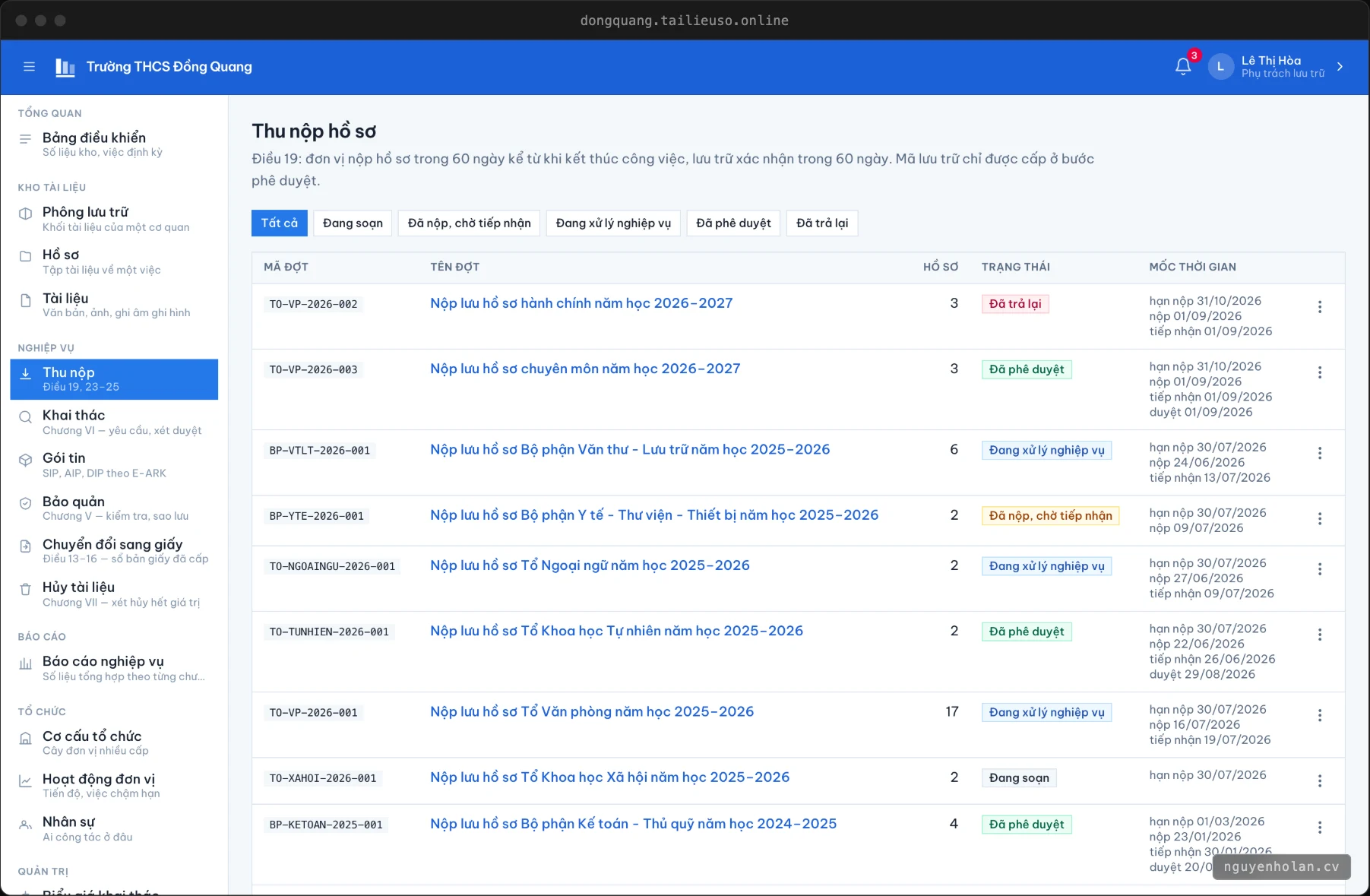Image resolution: width=1370 pixels, height=896 pixels.
Task: Select the Đã phê duyệt filter tab
Action: (733, 223)
